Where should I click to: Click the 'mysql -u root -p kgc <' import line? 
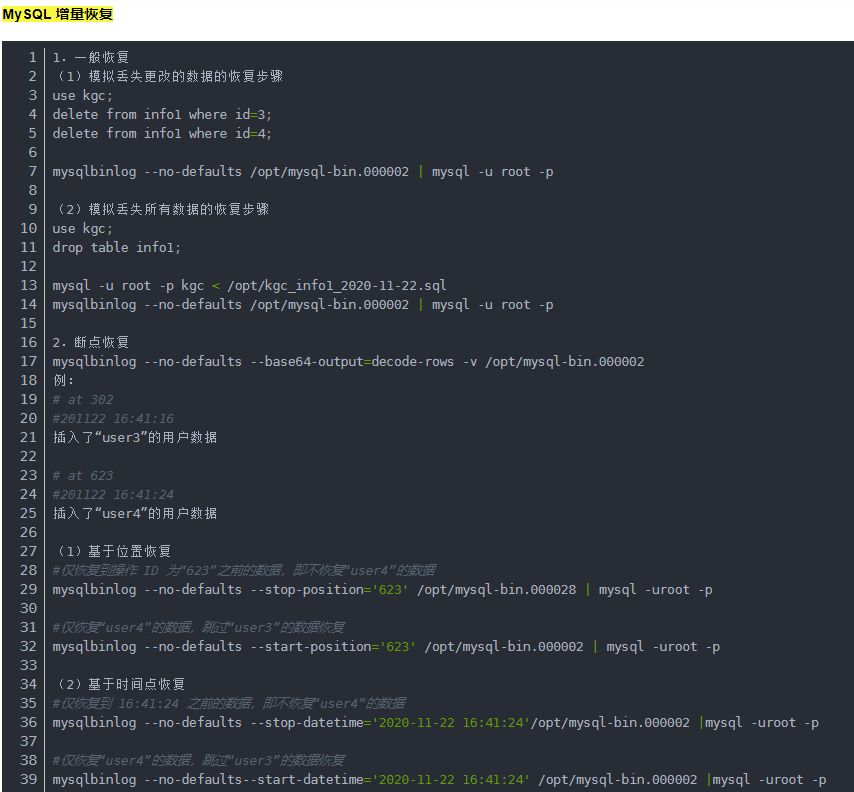(249, 285)
